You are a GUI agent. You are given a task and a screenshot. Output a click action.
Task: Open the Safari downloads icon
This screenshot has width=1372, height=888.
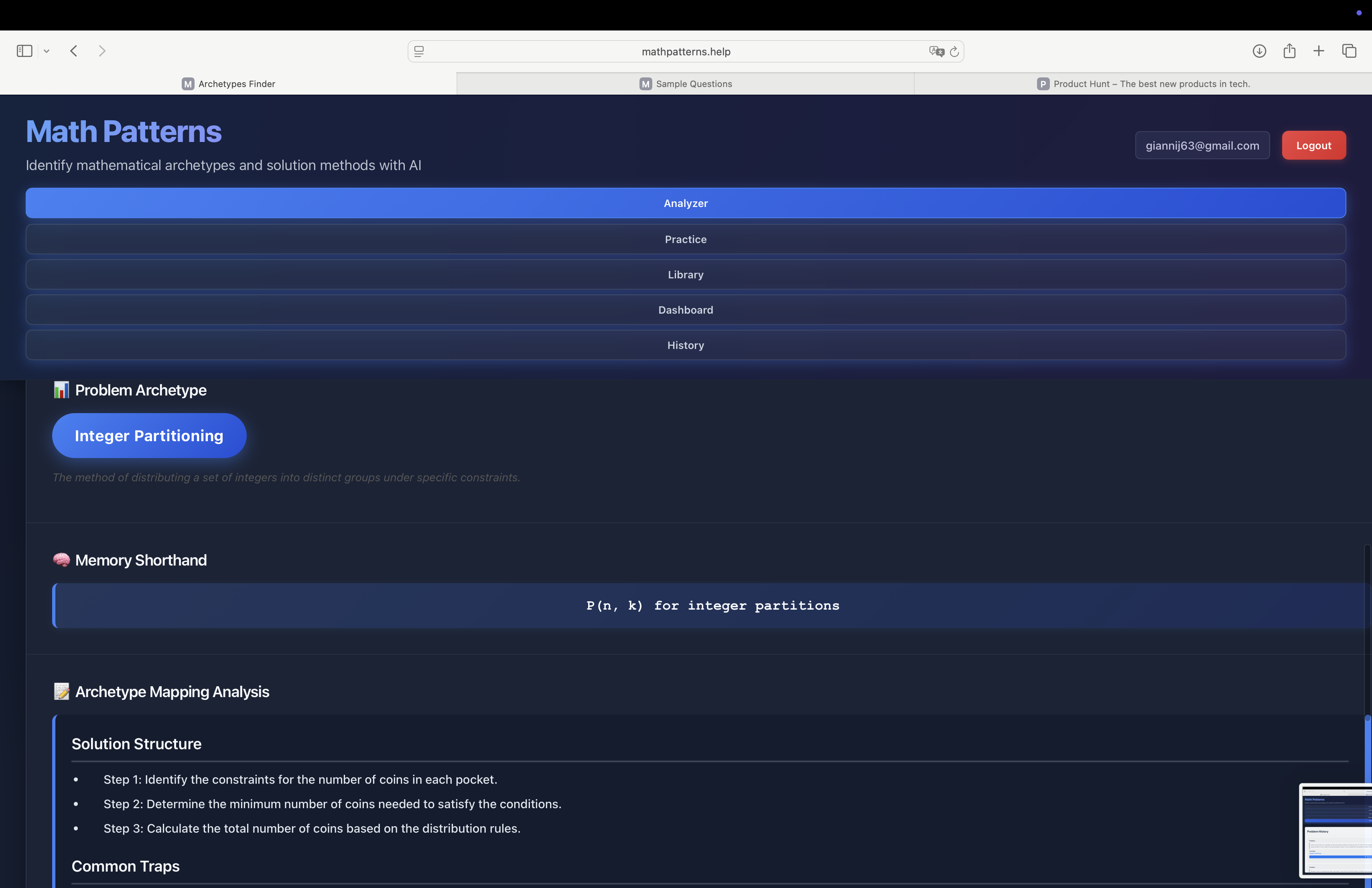1259,51
